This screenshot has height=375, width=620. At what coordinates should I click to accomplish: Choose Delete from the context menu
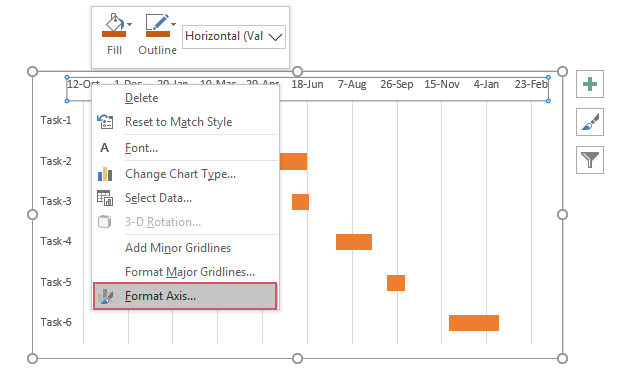tap(185, 98)
